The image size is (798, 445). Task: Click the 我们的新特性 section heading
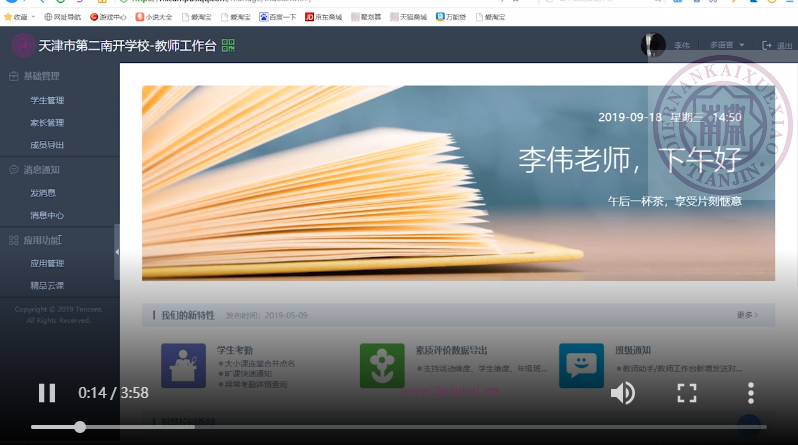point(188,315)
